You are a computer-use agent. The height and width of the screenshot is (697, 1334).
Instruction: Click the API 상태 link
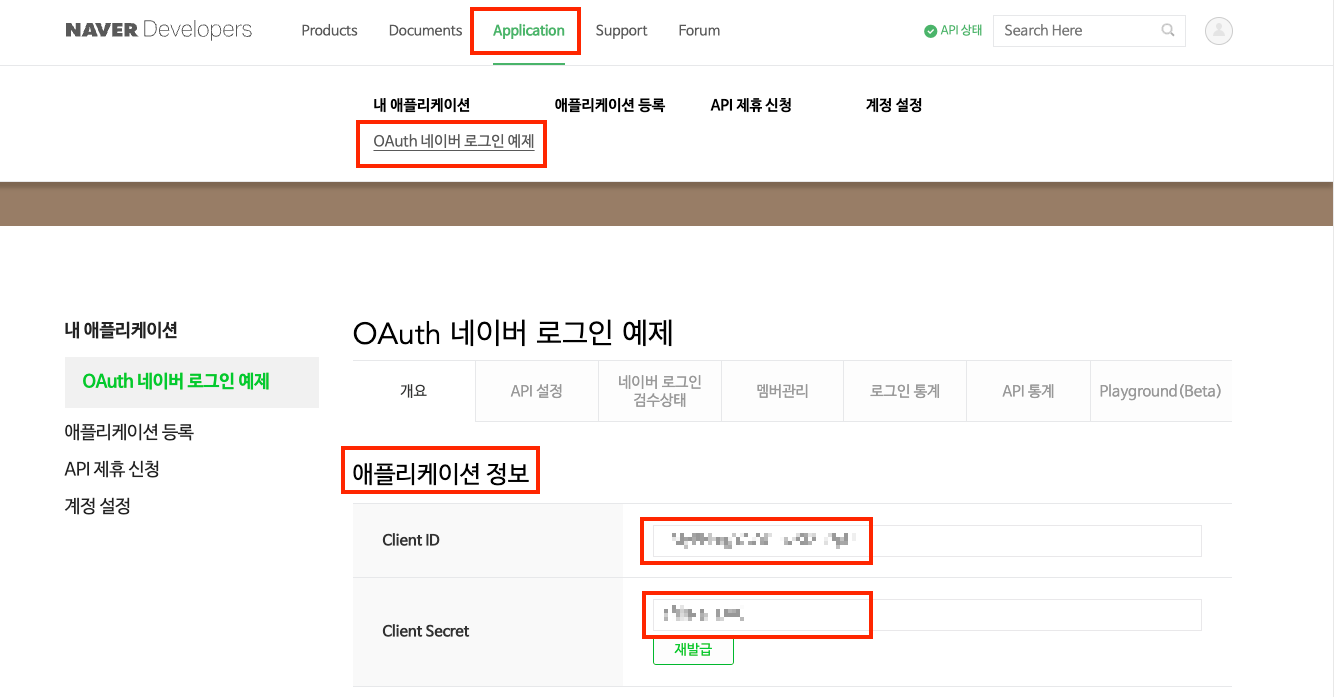pyautogui.click(x=961, y=31)
